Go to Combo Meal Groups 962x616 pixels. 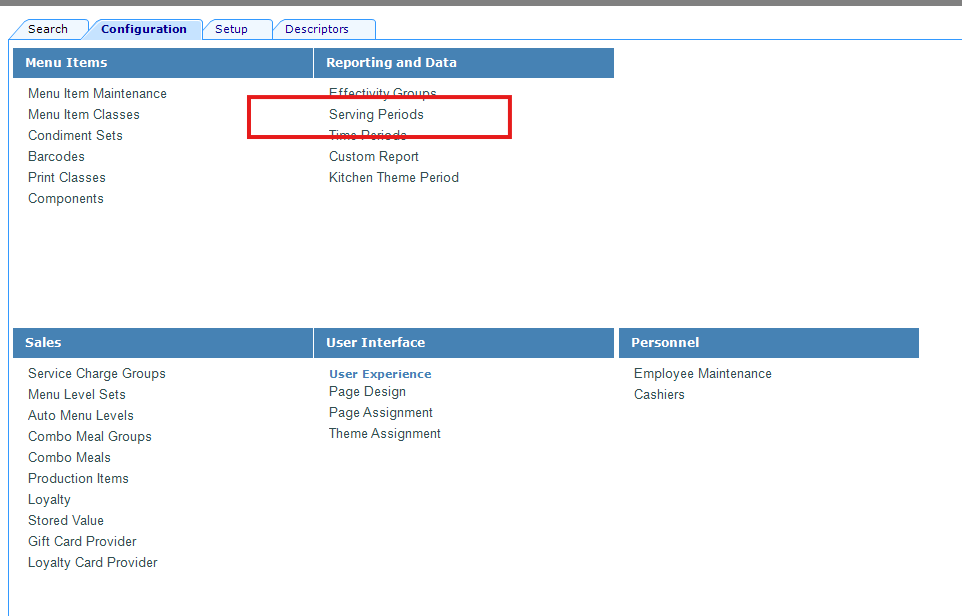click(x=90, y=437)
